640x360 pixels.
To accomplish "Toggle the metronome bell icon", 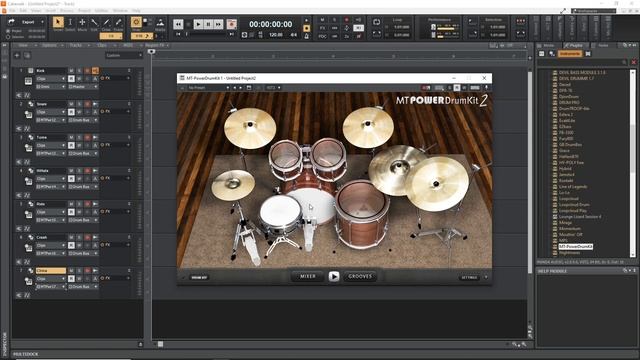I will pos(307,36).
